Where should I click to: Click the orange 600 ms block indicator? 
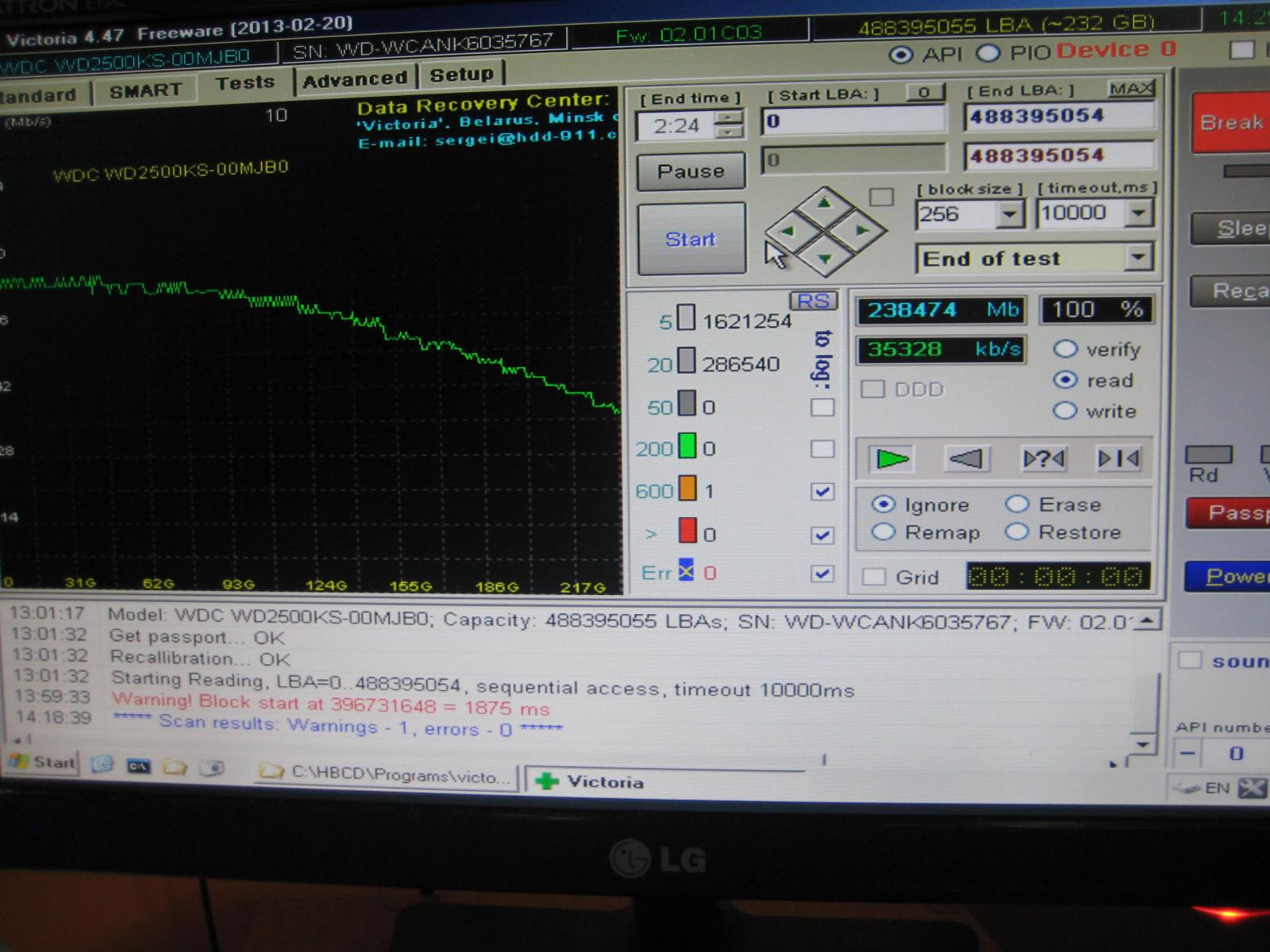[x=687, y=488]
